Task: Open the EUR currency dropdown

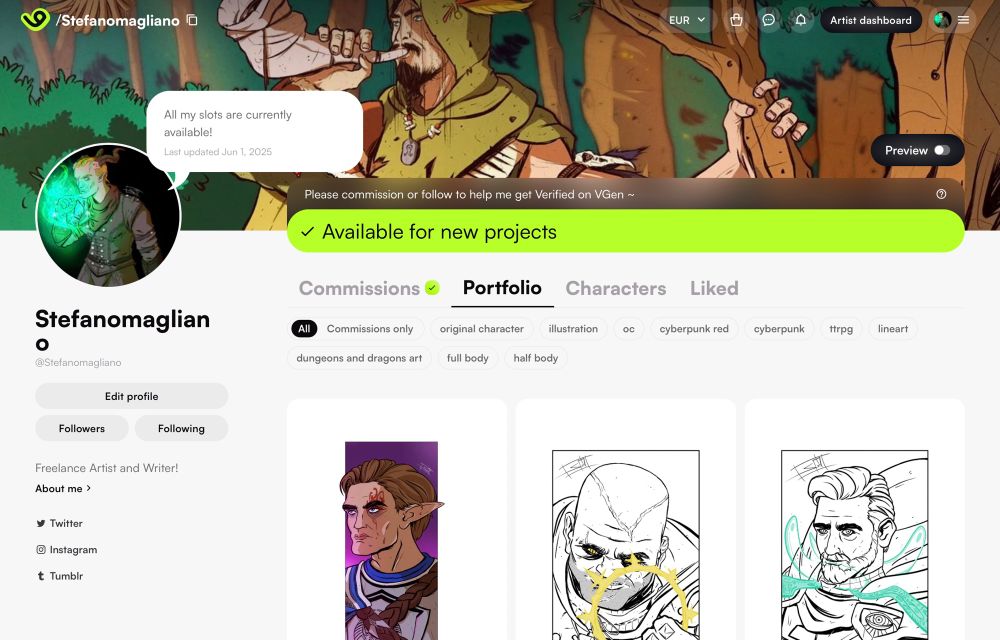Action: click(x=686, y=20)
